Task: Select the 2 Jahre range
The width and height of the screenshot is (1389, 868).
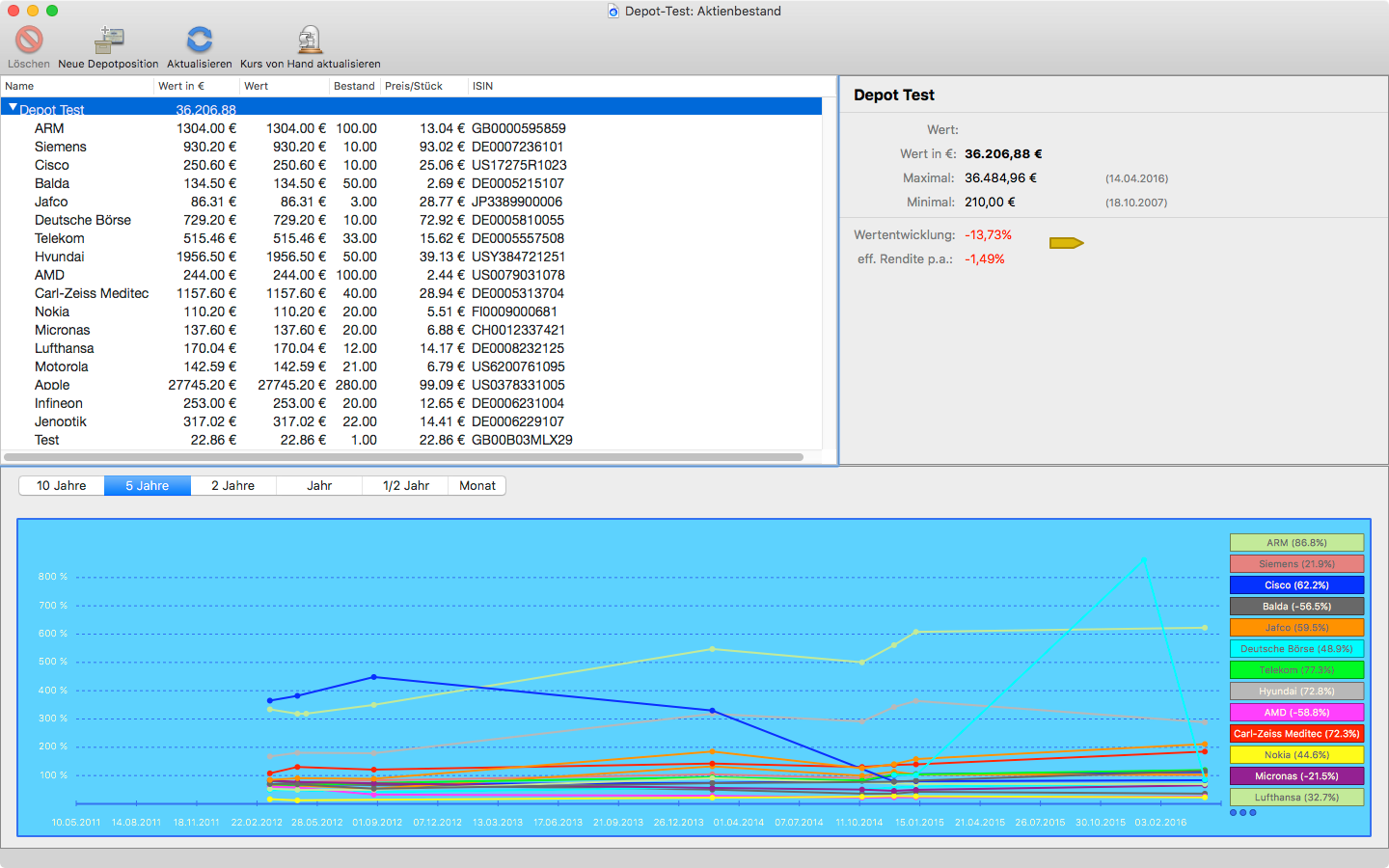Action: tap(233, 486)
